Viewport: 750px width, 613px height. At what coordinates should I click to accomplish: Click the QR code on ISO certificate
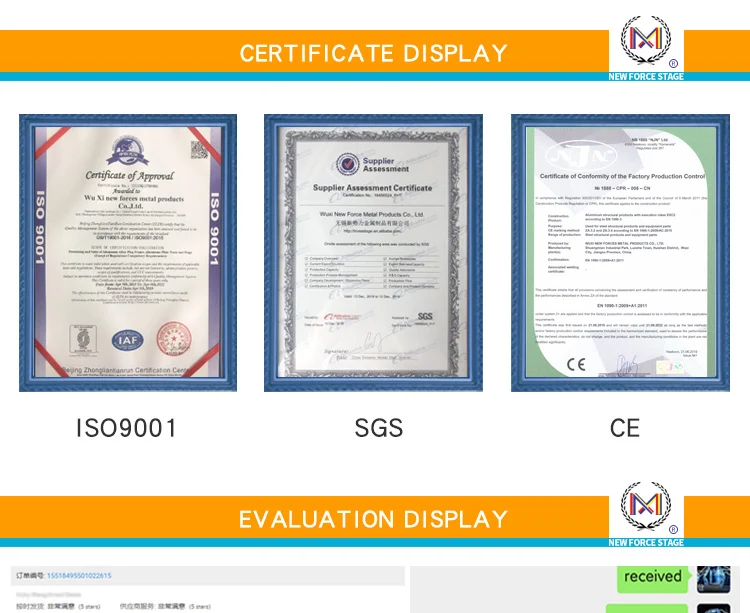tap(199, 150)
